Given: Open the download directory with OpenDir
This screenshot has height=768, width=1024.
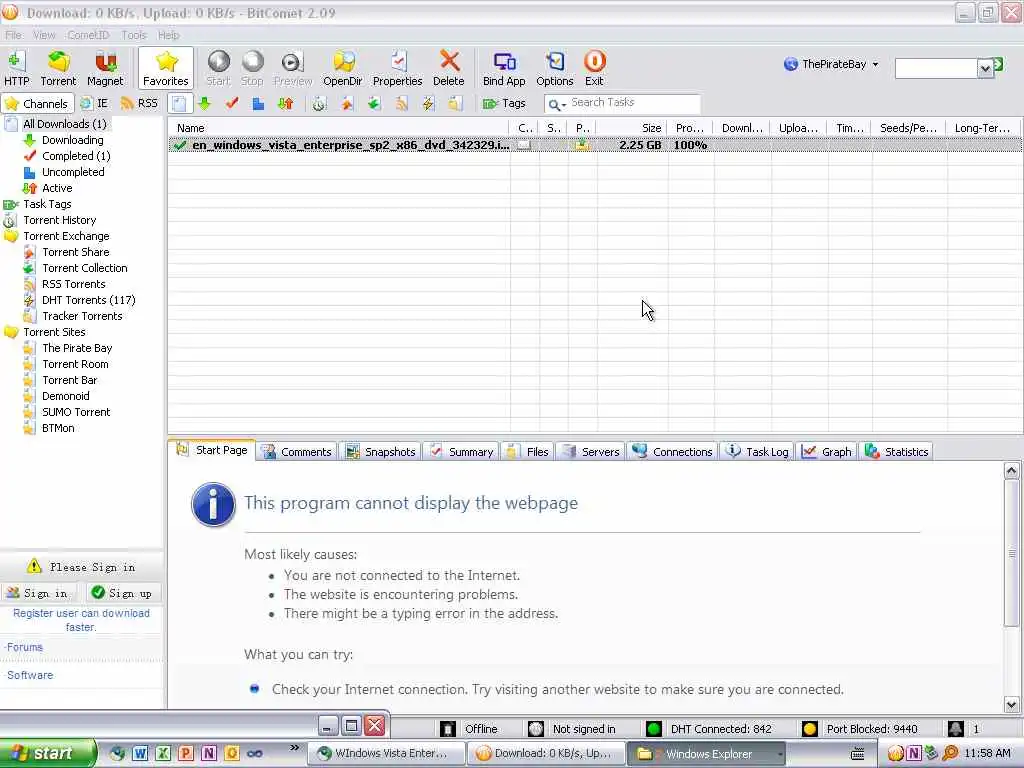Looking at the screenshot, I should coord(343,68).
